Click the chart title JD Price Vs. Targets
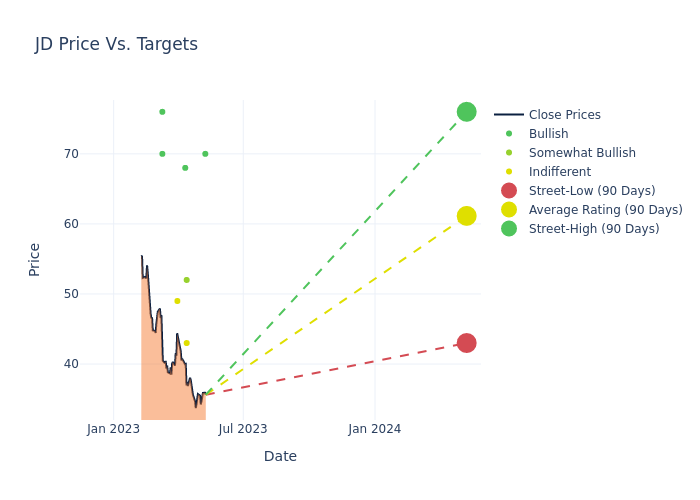This screenshot has width=700, height=500. [116, 44]
